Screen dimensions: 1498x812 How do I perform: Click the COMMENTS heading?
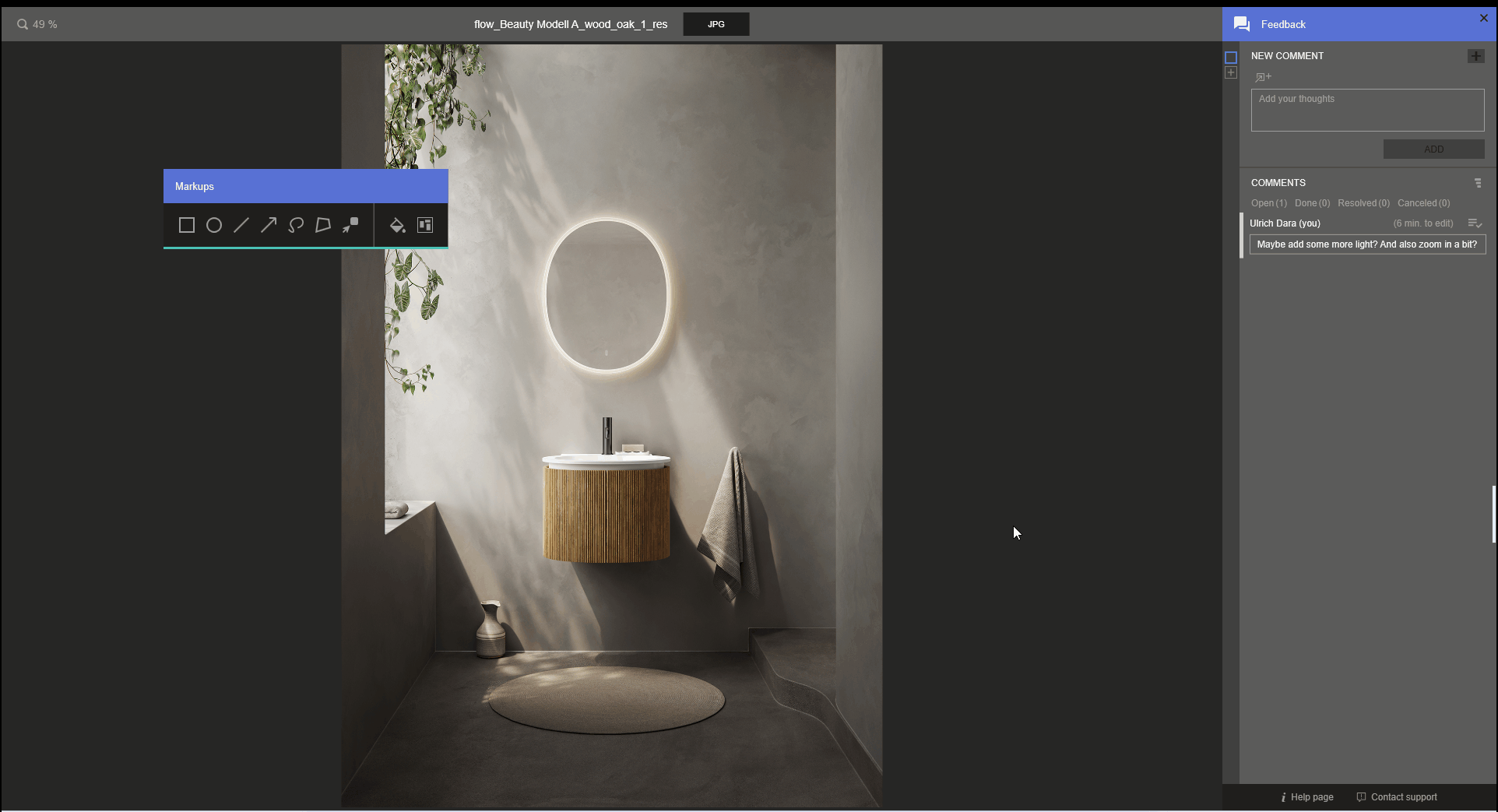tap(1278, 183)
